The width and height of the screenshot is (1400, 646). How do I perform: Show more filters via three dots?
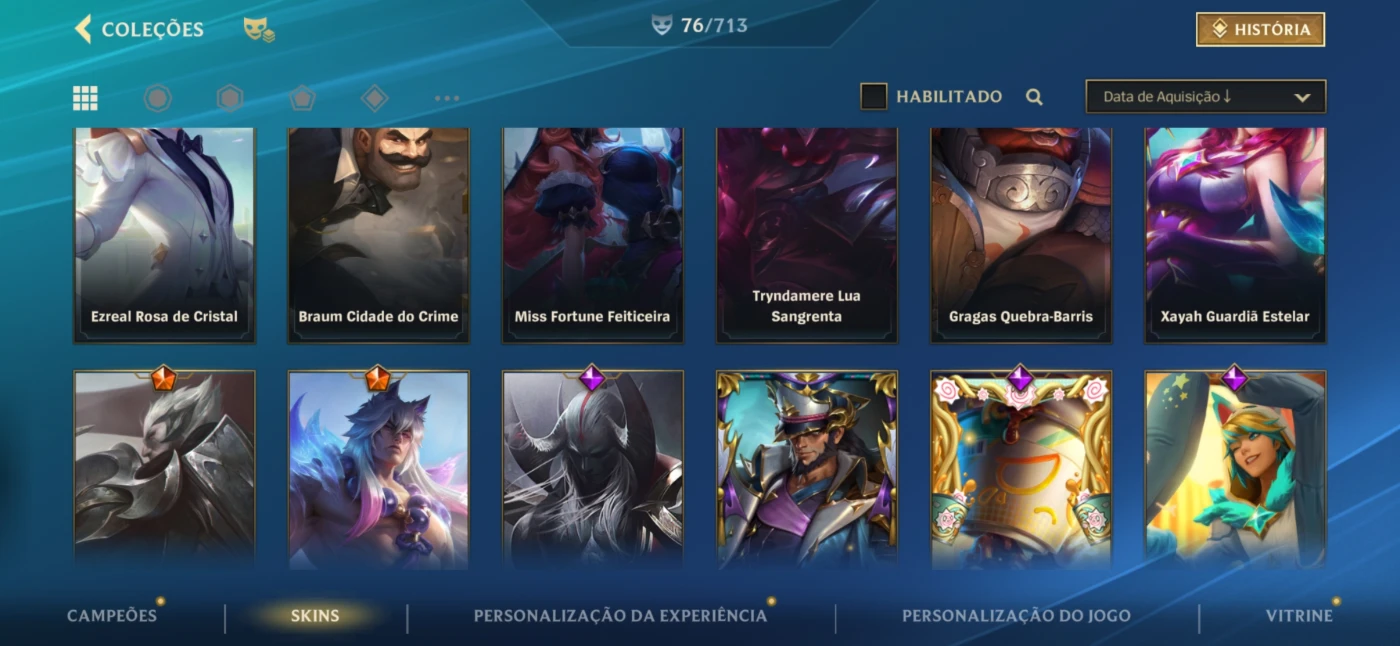(447, 98)
